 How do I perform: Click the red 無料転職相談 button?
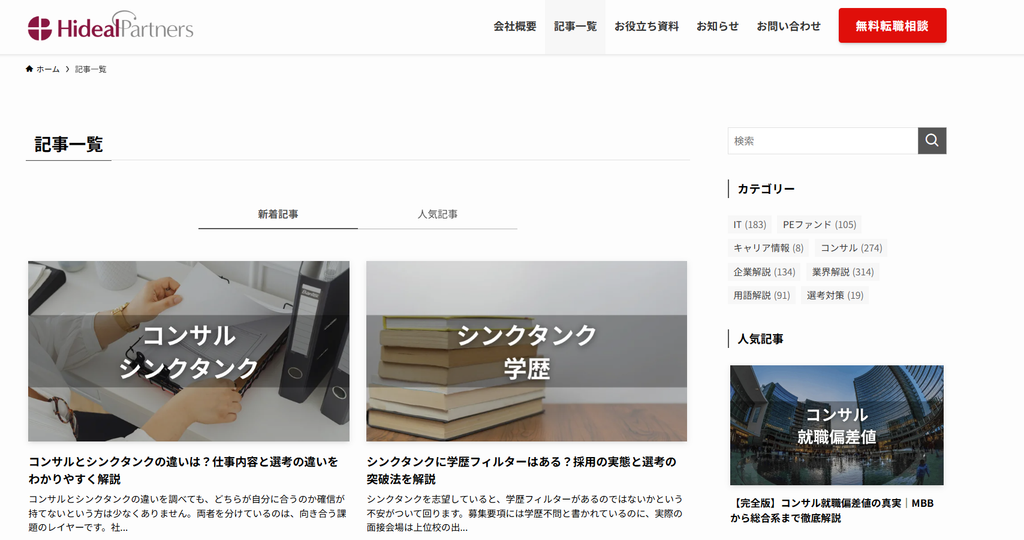(x=892, y=26)
